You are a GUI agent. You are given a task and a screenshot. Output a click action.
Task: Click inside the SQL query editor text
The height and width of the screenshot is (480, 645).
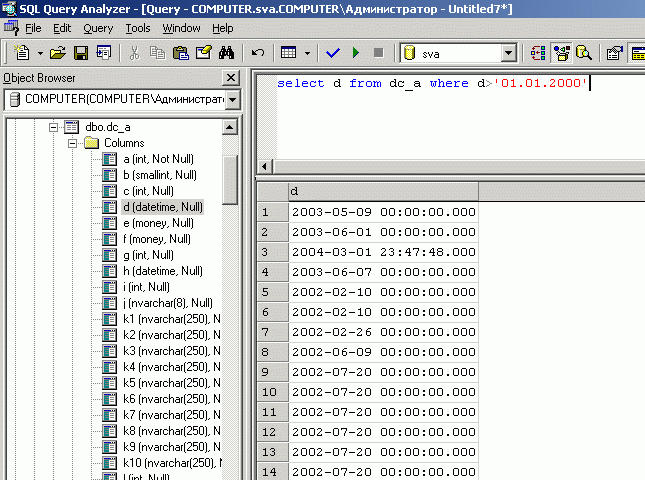click(432, 83)
